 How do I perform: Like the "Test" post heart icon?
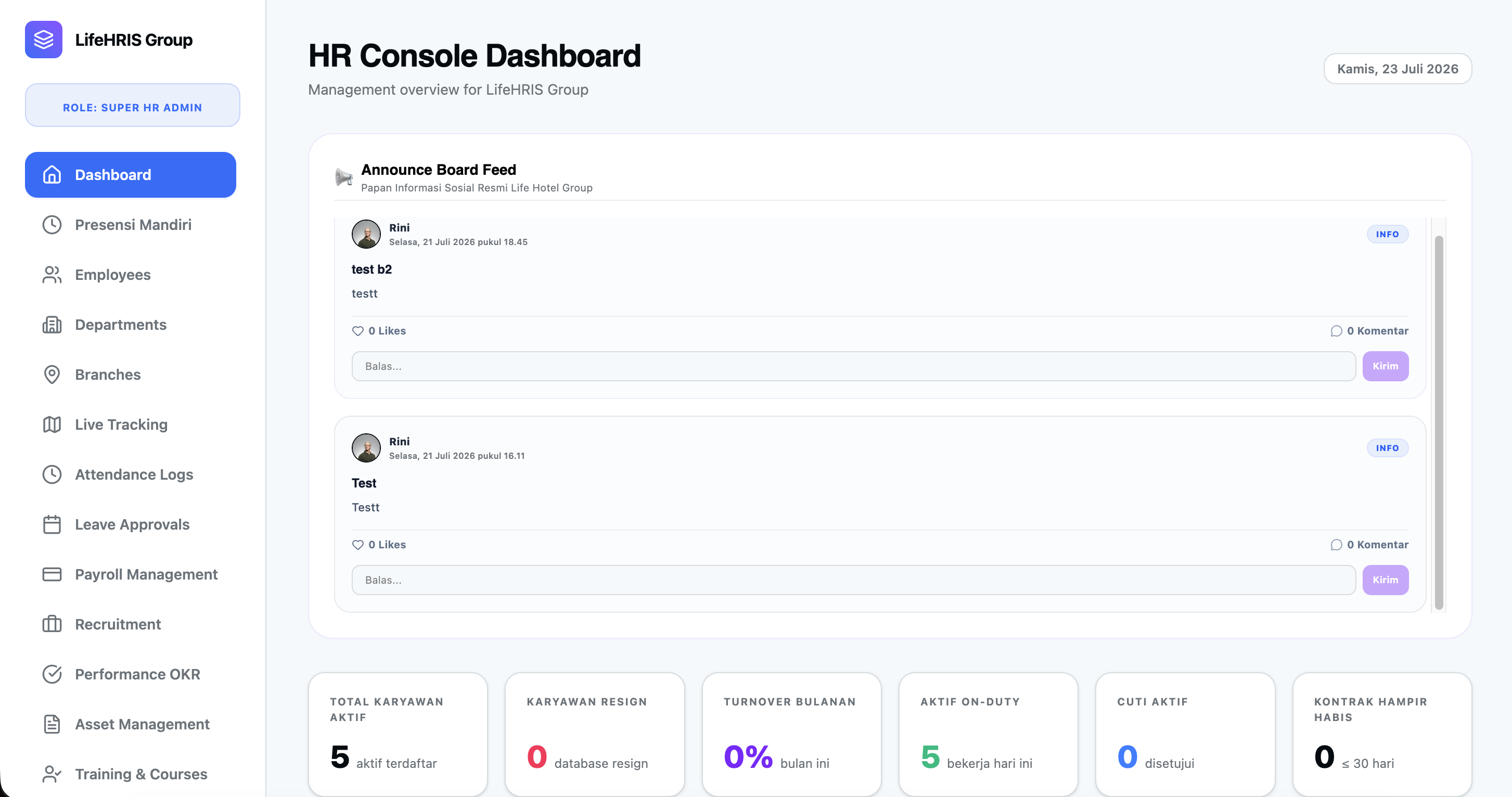pos(357,544)
